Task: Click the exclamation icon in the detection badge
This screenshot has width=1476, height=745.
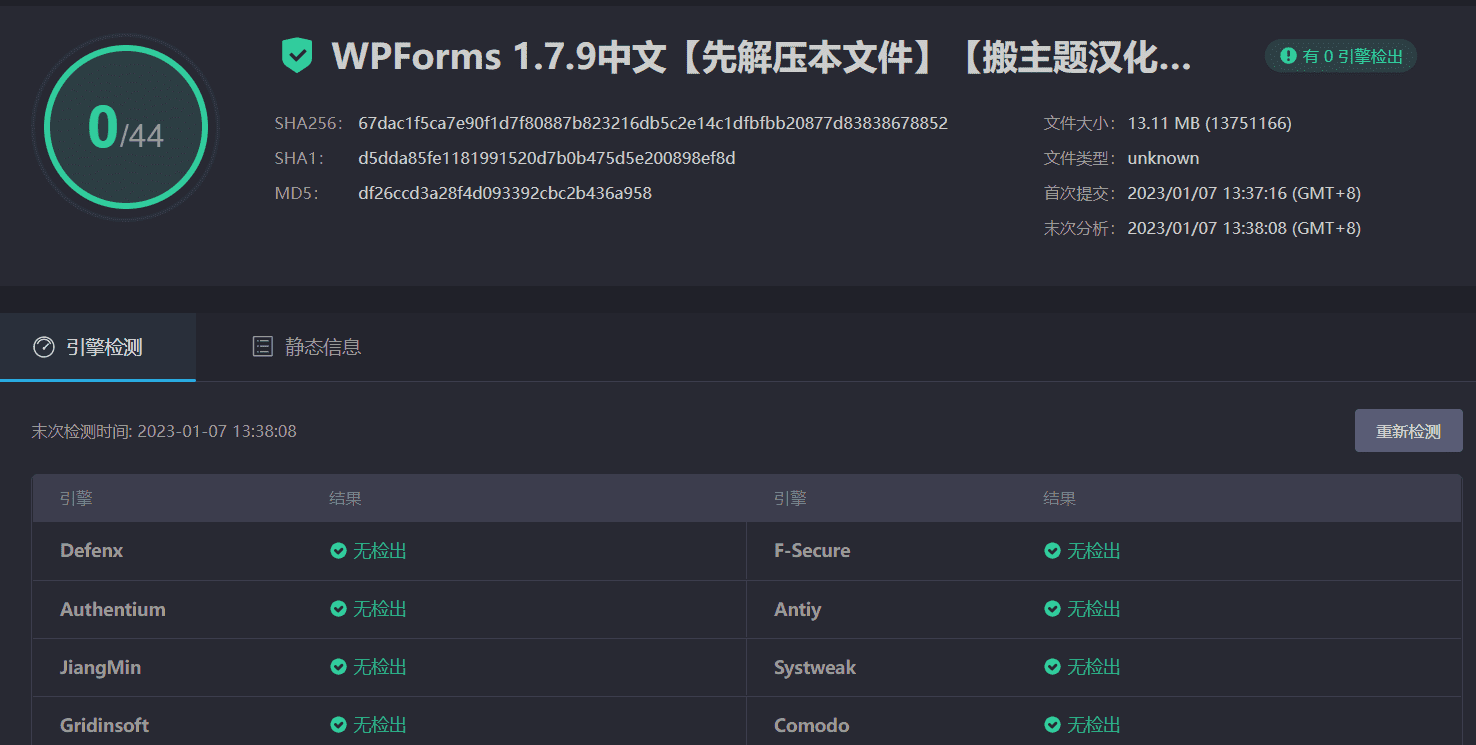Action: (x=1289, y=57)
